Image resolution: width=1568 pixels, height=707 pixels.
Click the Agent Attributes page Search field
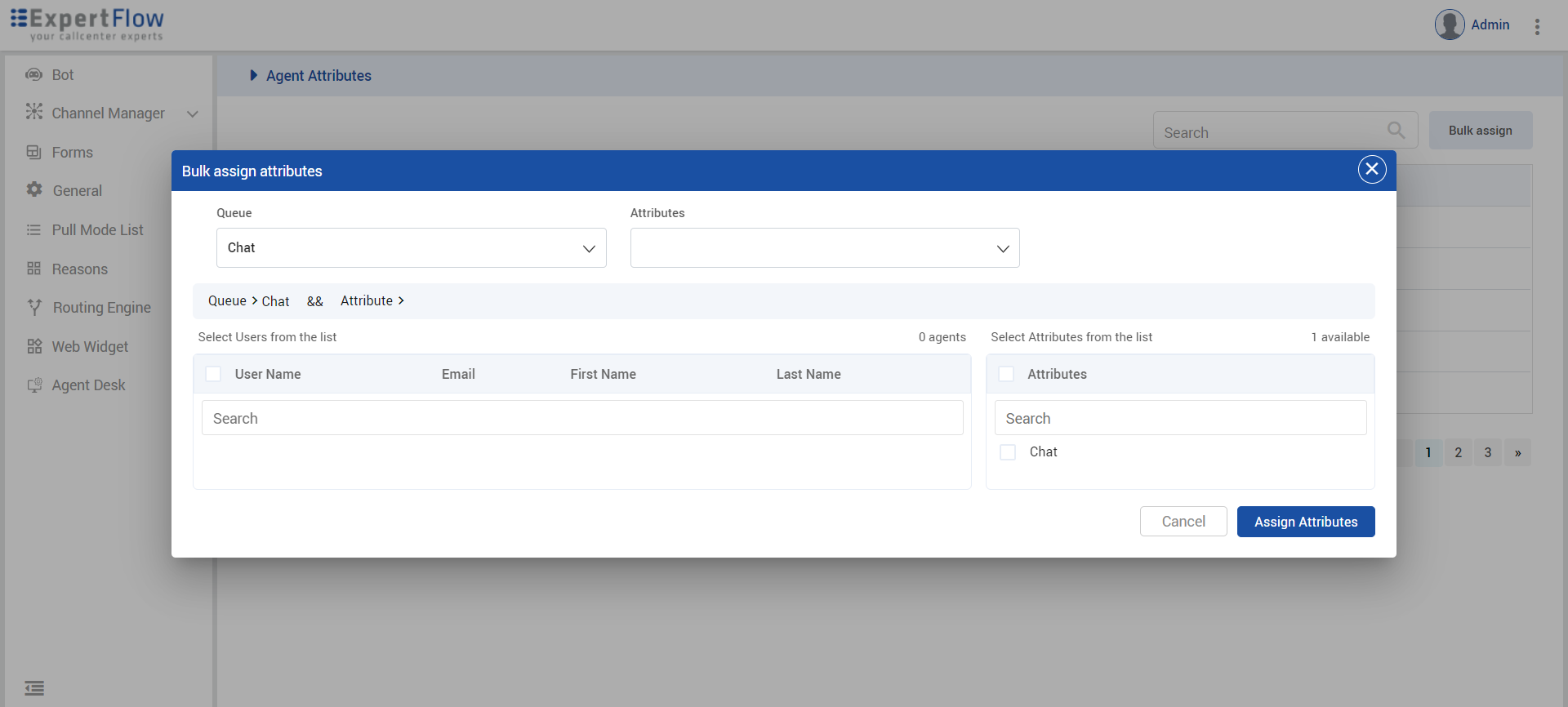1285,131
